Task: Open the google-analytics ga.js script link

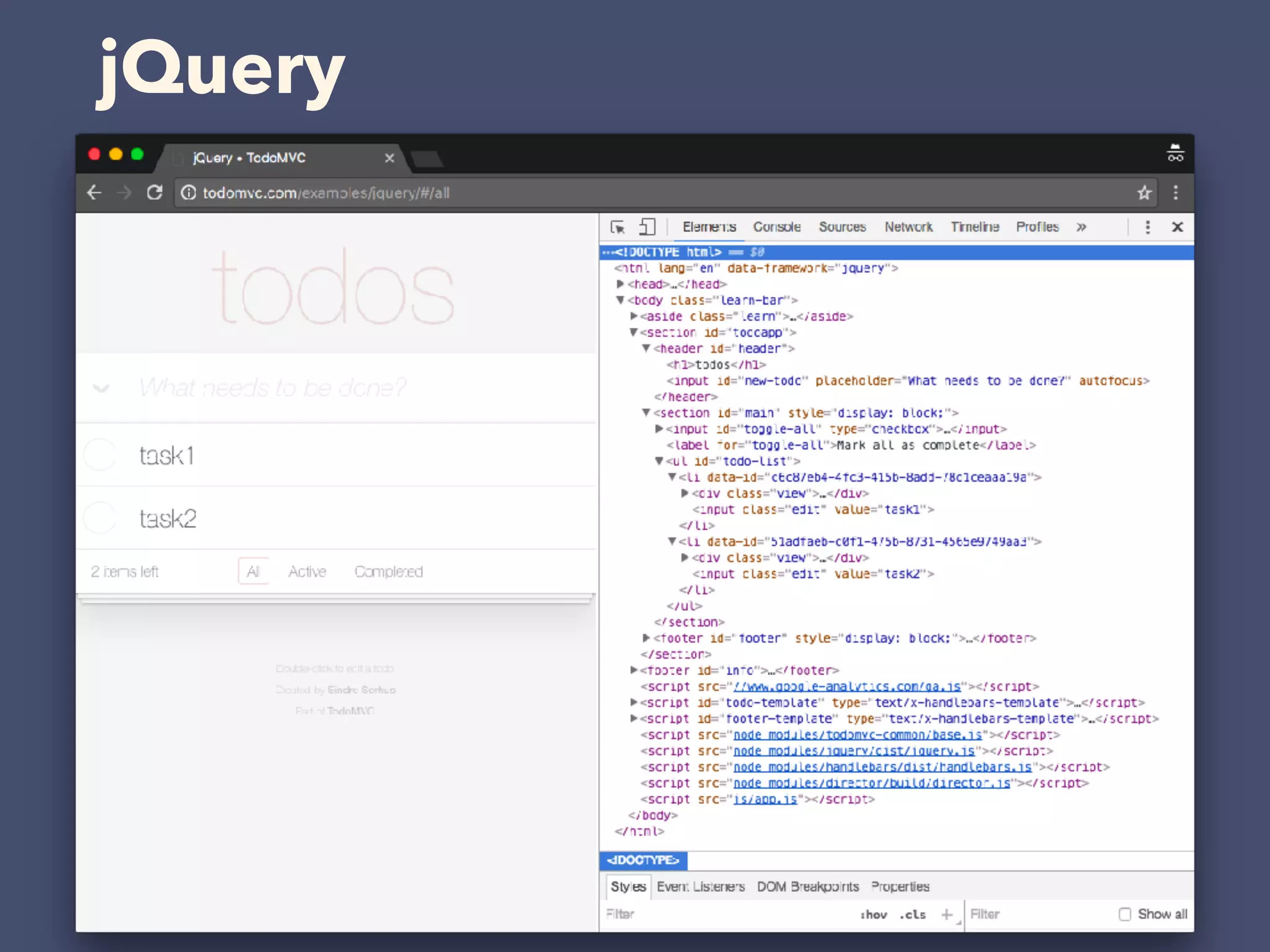Action: pos(847,686)
